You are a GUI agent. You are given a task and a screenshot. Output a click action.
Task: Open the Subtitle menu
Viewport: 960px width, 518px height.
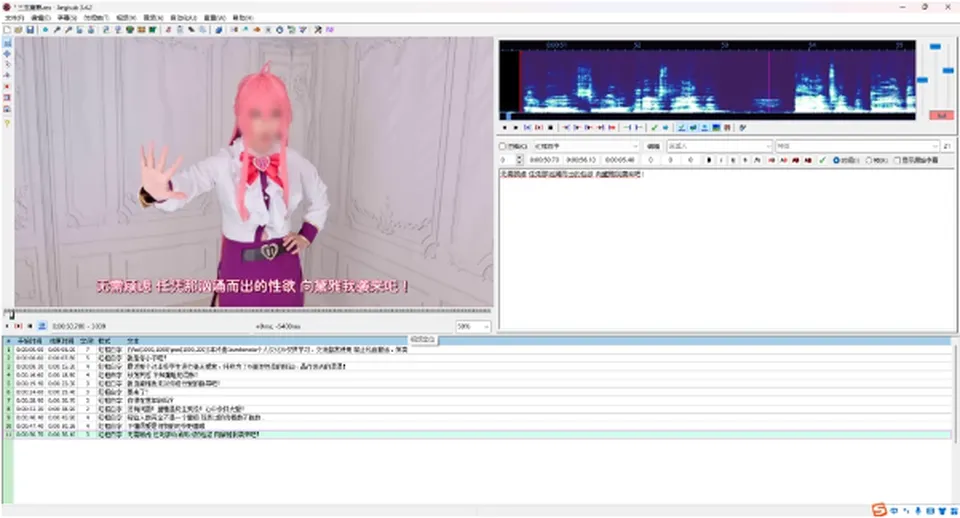point(67,18)
